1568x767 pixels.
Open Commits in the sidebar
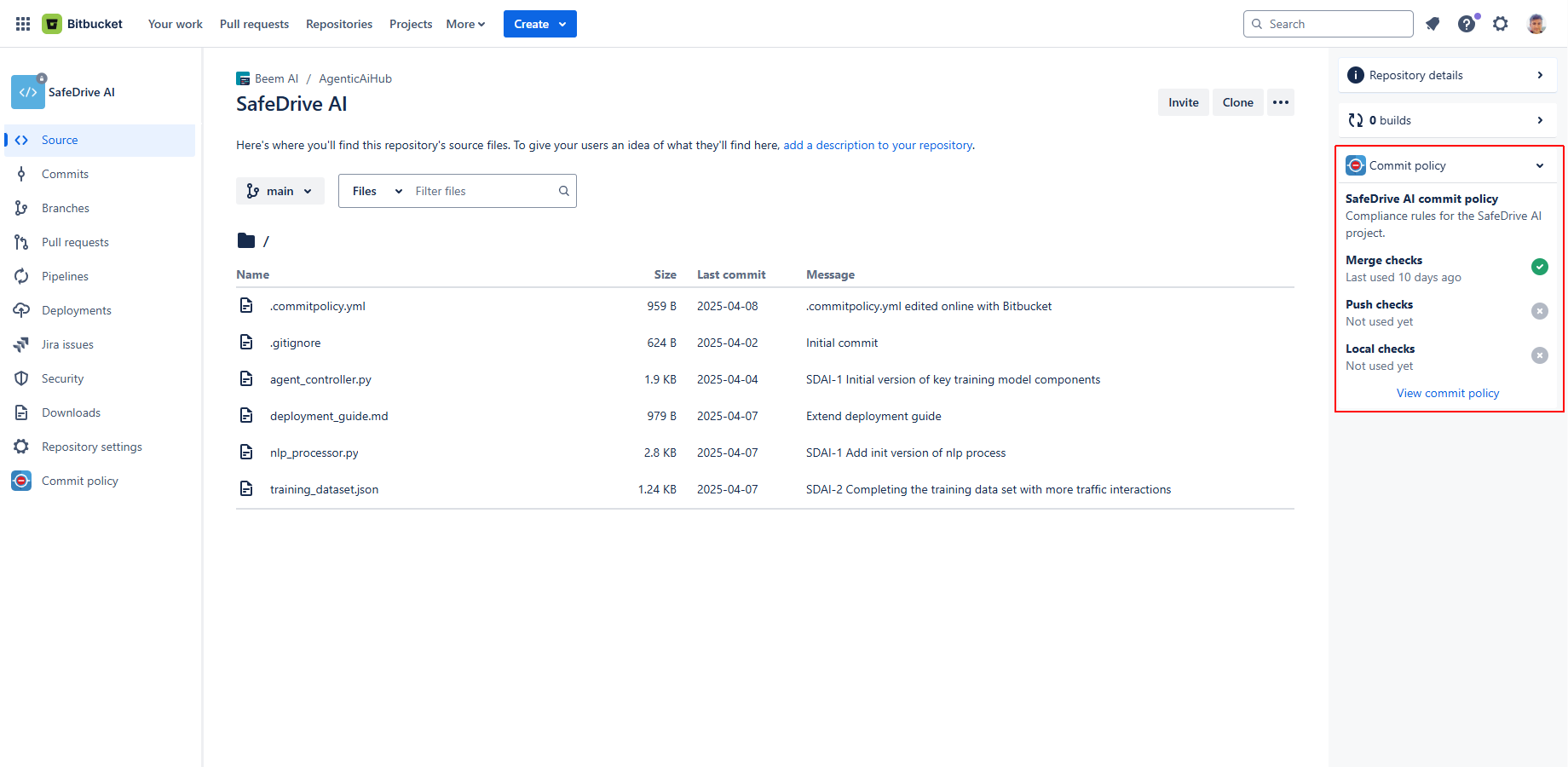tap(100, 174)
